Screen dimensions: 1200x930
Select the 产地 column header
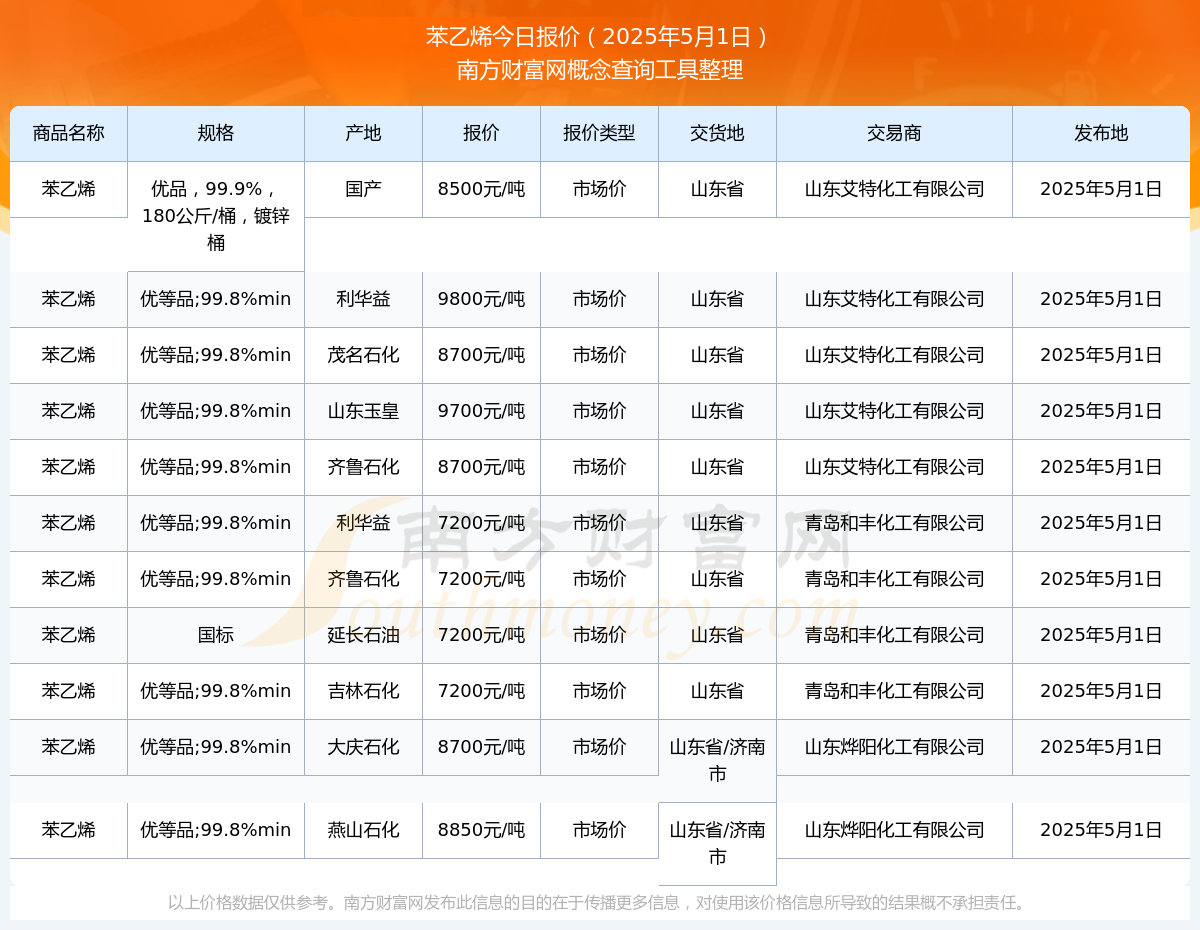(363, 133)
